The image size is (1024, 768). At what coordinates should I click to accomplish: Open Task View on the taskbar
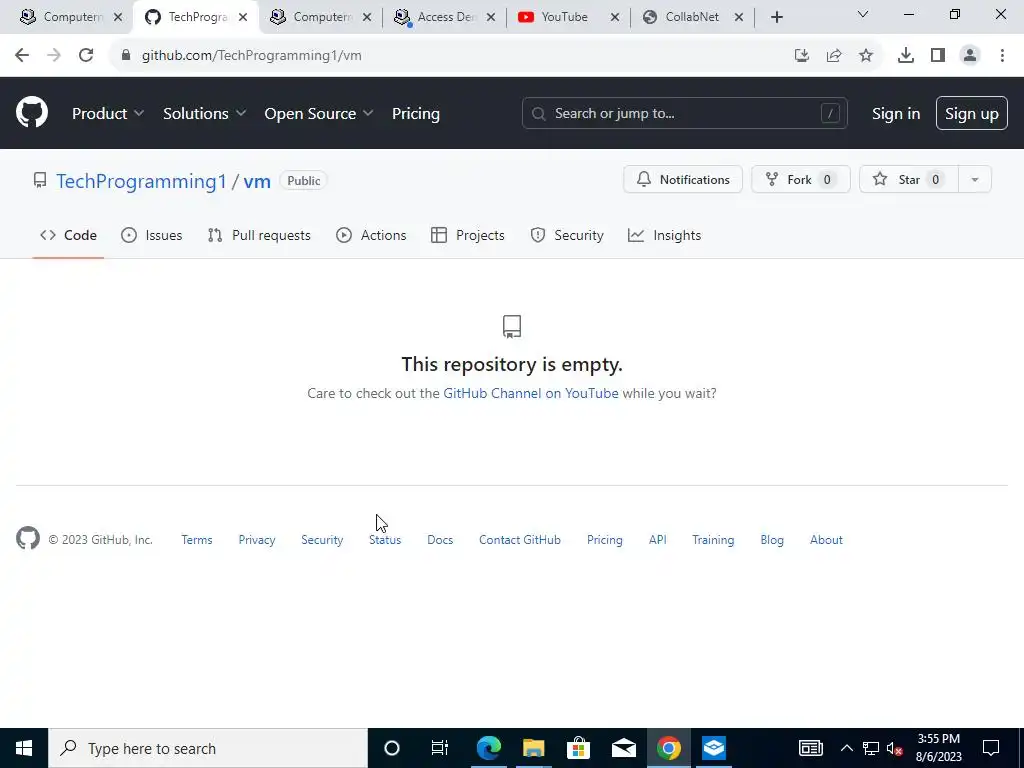pos(440,748)
